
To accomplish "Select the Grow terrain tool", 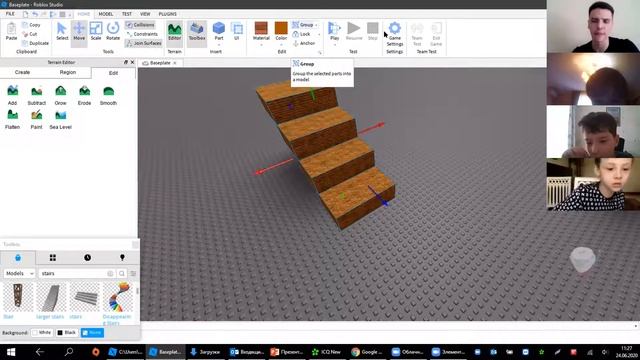I will (60, 95).
